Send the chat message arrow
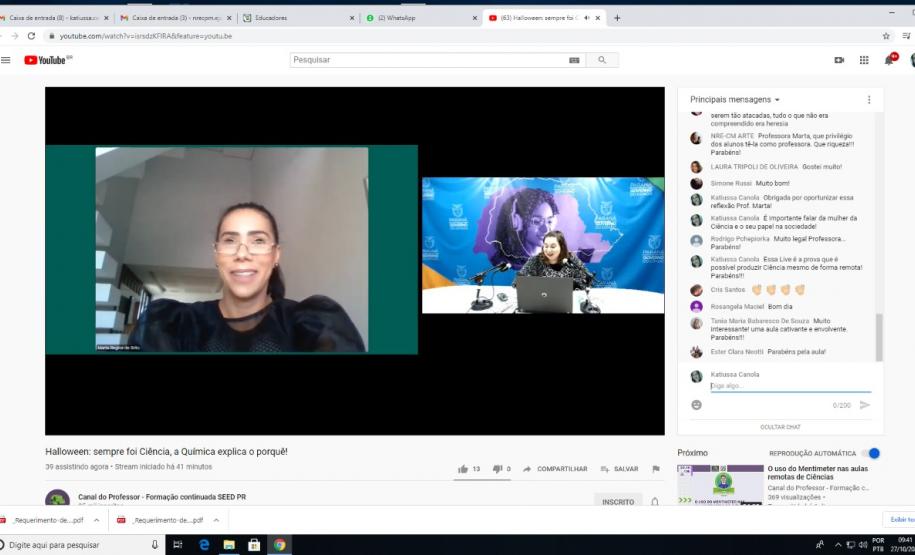Screen dimensions: 915x555 click(865, 405)
